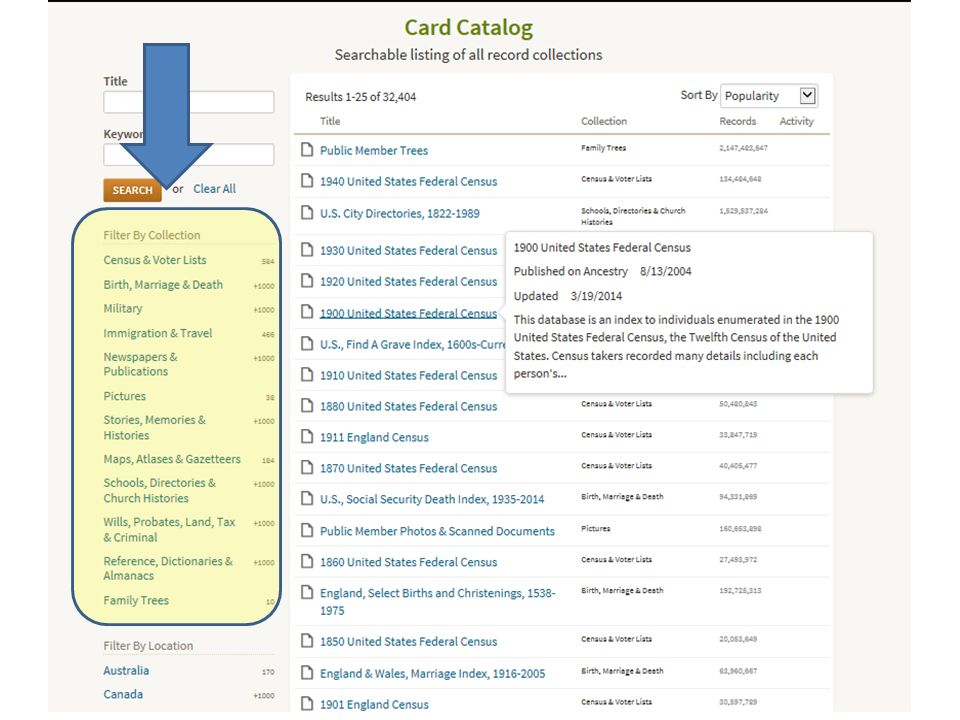960x720 pixels.
Task: Filter by Family Trees collection
Action: 136,601
